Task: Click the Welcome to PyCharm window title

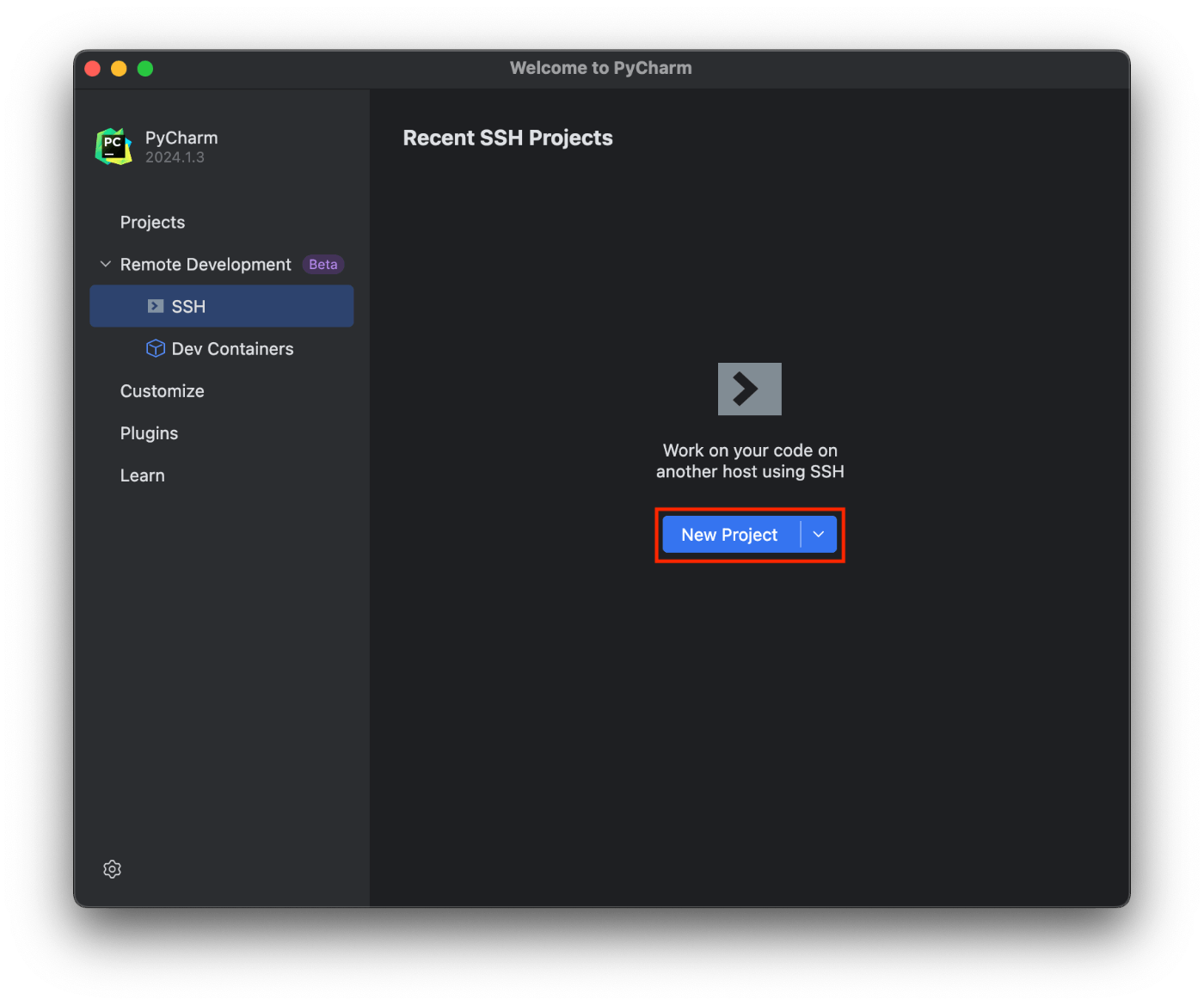Action: [x=600, y=68]
